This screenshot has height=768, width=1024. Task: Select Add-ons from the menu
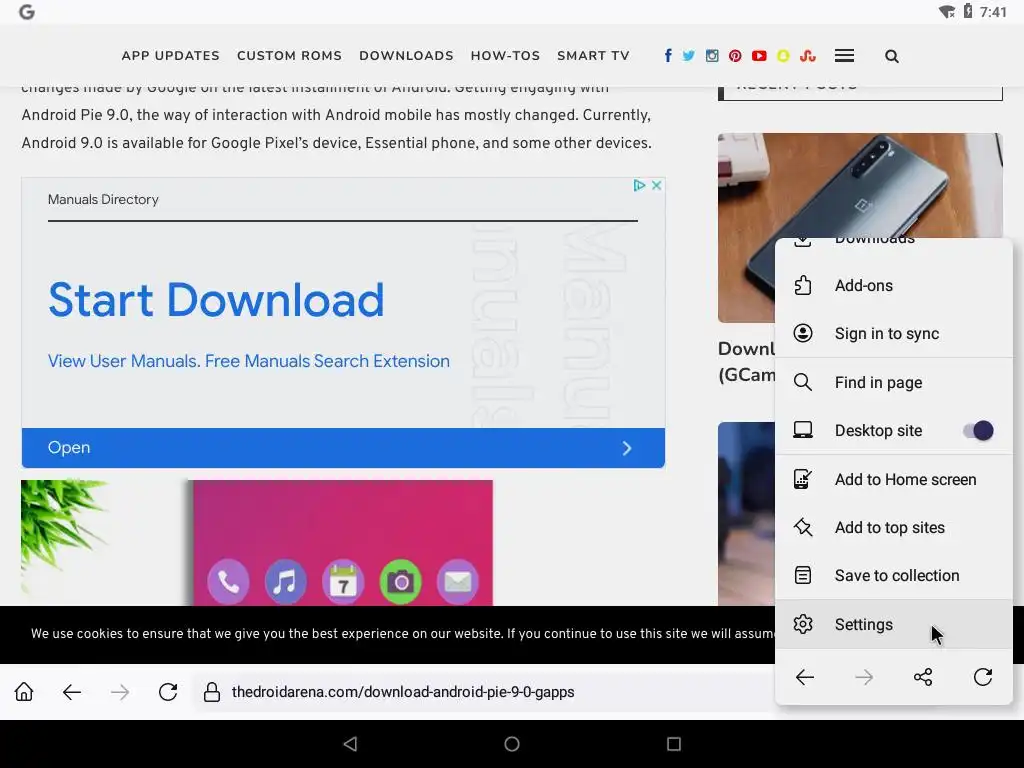click(893, 285)
